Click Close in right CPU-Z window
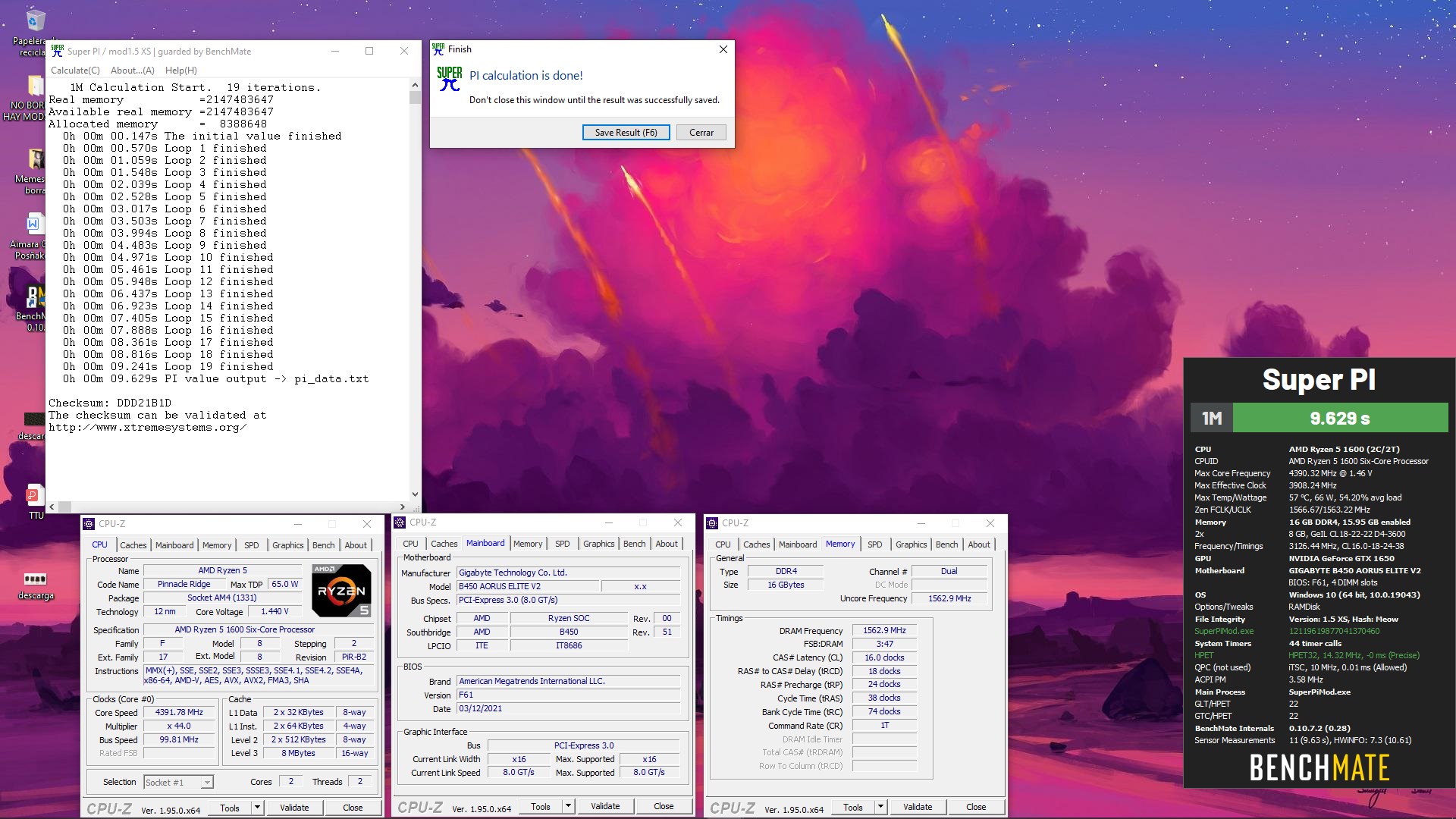Viewport: 1456px width, 819px height. tap(976, 807)
